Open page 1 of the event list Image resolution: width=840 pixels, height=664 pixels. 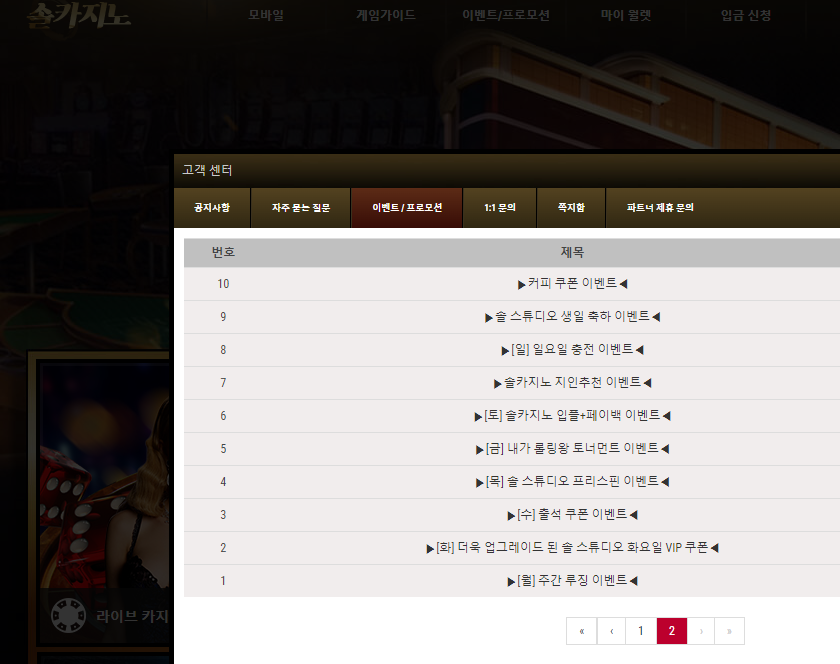[x=641, y=631]
